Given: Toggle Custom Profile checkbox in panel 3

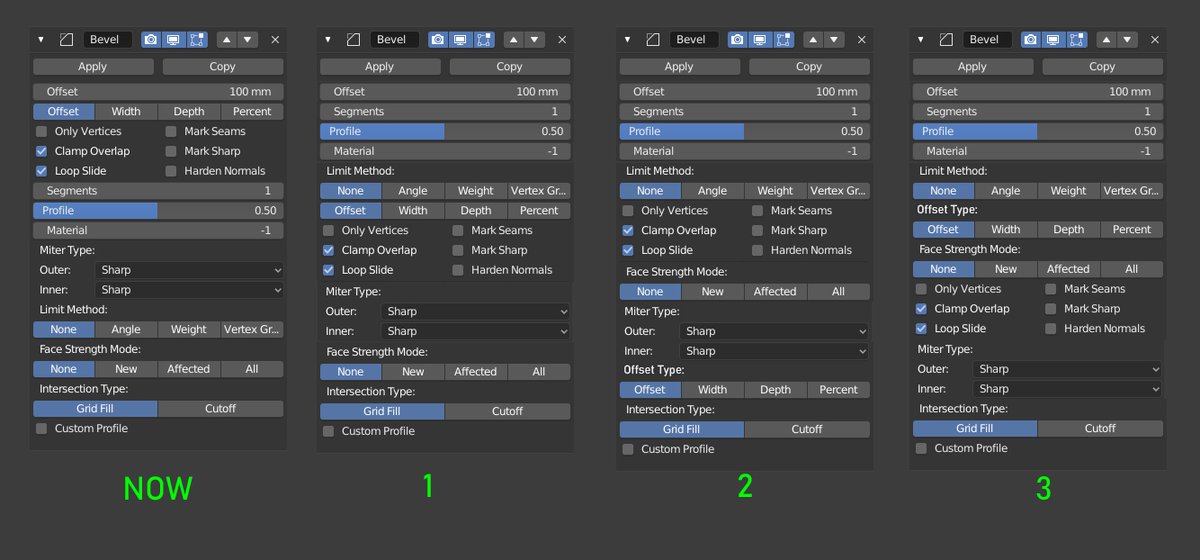Looking at the screenshot, I should pos(921,448).
